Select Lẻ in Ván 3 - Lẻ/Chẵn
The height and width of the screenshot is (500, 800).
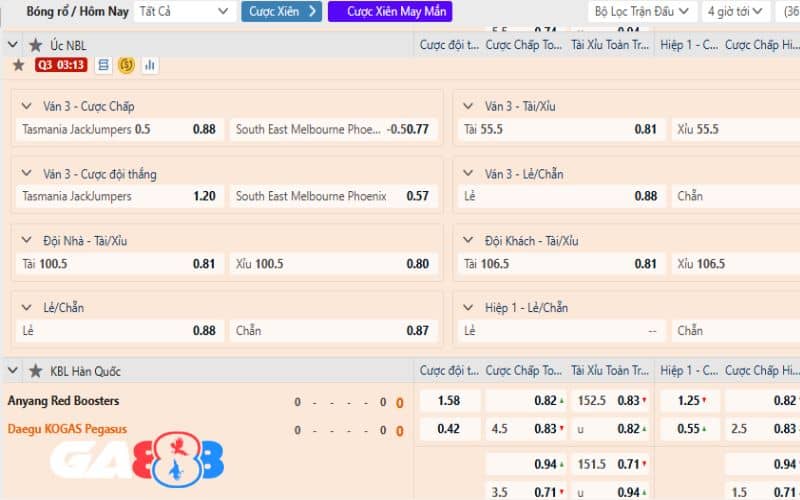coord(561,196)
